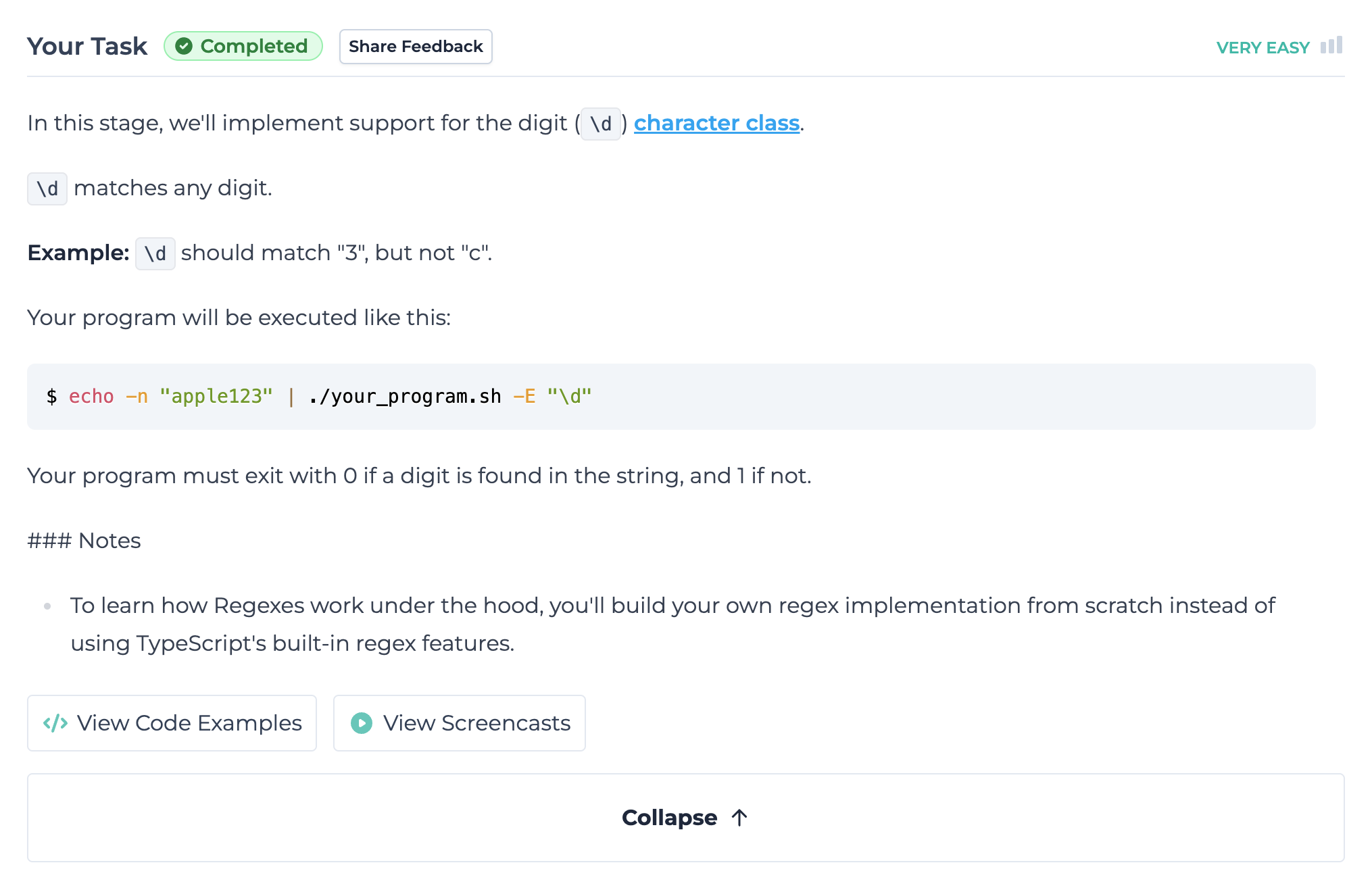
Task: Open the View Screencasts text label
Action: [476, 723]
